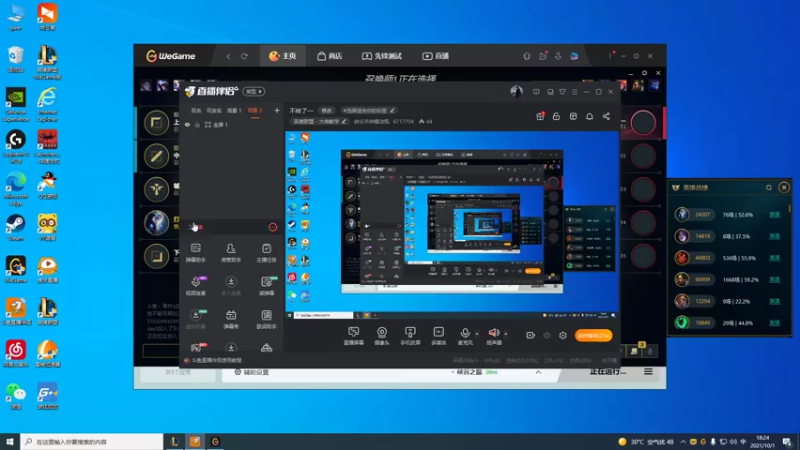Click the record video icon beside gear
800x450 pixels.
pyautogui.click(x=531, y=335)
